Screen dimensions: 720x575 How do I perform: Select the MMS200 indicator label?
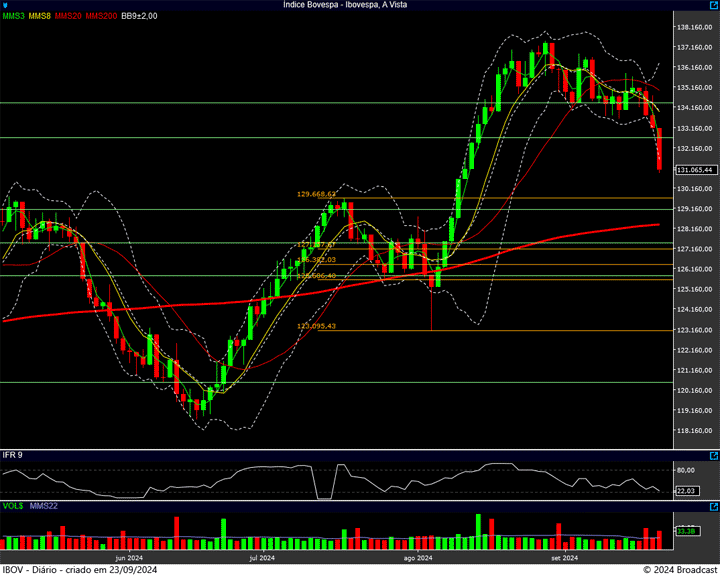click(101, 16)
